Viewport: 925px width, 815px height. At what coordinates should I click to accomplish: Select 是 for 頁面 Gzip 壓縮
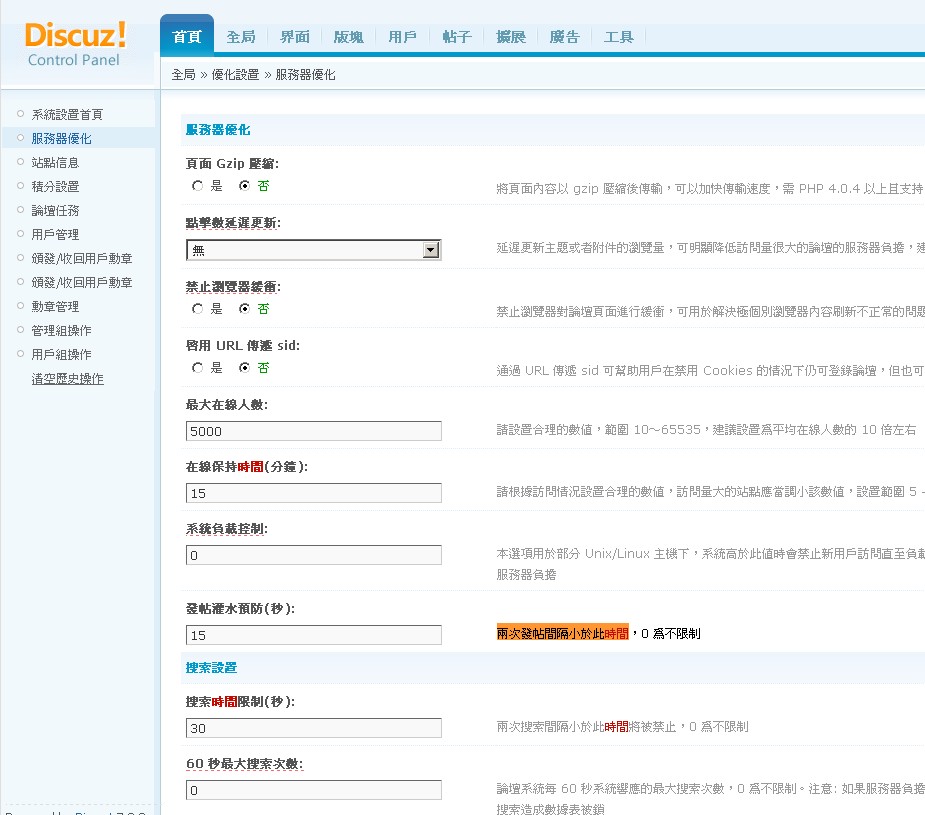(198, 186)
